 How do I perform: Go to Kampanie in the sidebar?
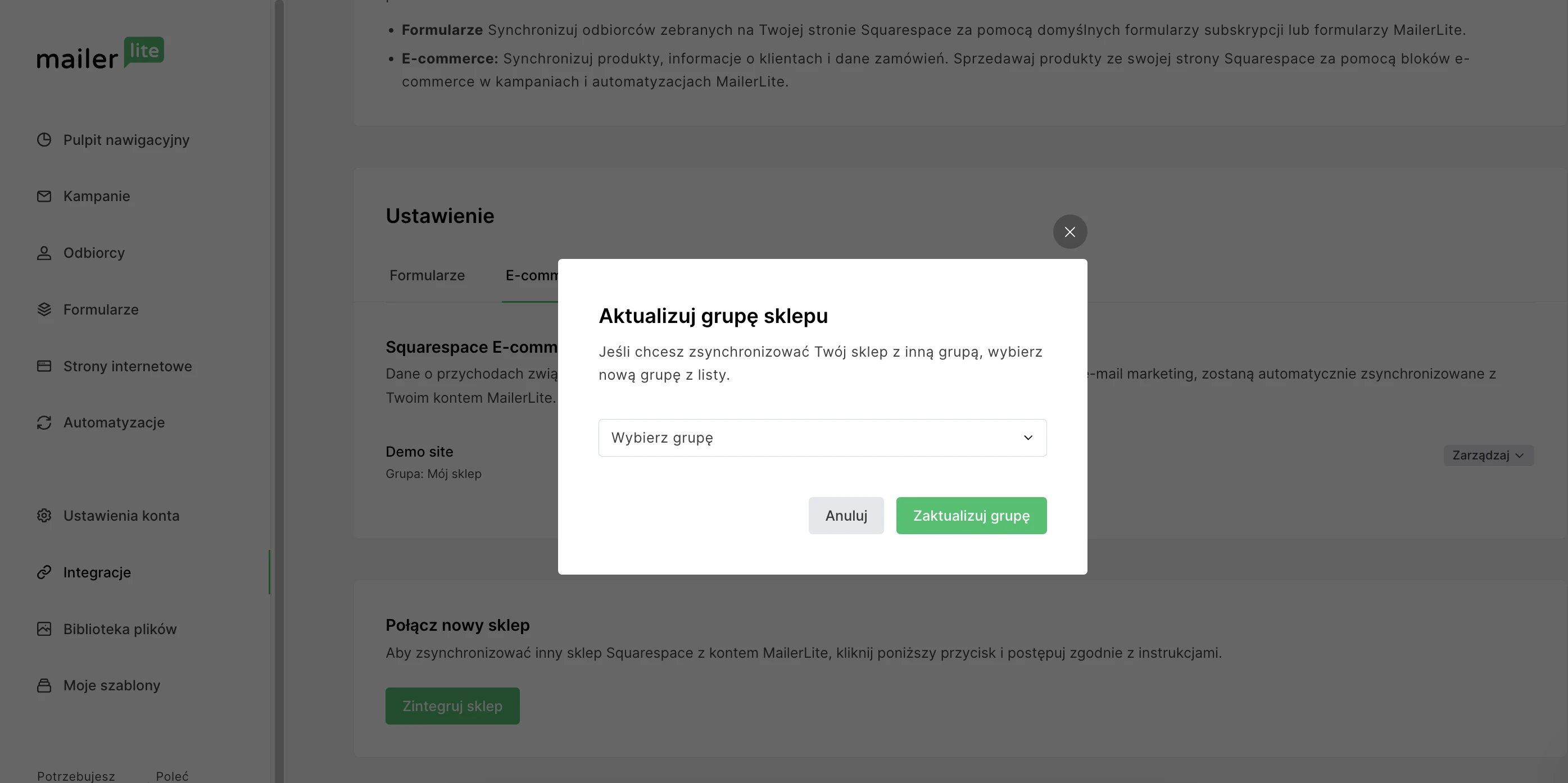coord(96,197)
